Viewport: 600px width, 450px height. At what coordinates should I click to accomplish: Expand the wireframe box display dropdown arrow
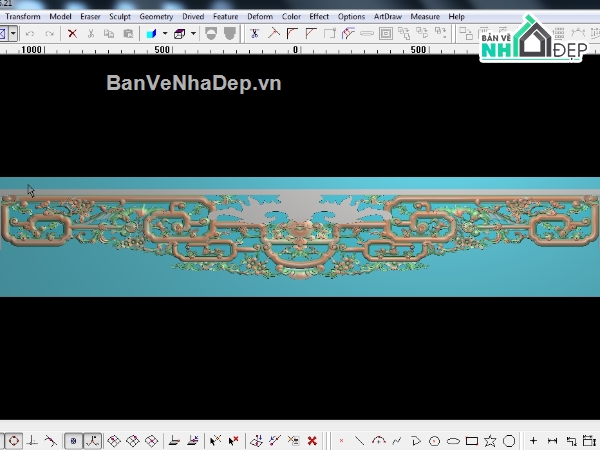[x=193, y=34]
